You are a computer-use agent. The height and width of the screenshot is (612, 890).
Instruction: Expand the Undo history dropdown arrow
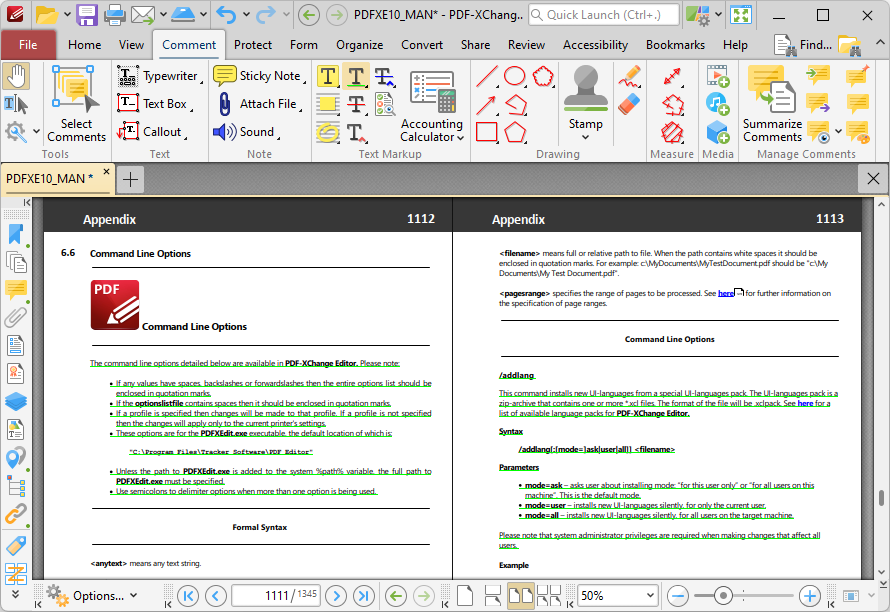point(246,14)
